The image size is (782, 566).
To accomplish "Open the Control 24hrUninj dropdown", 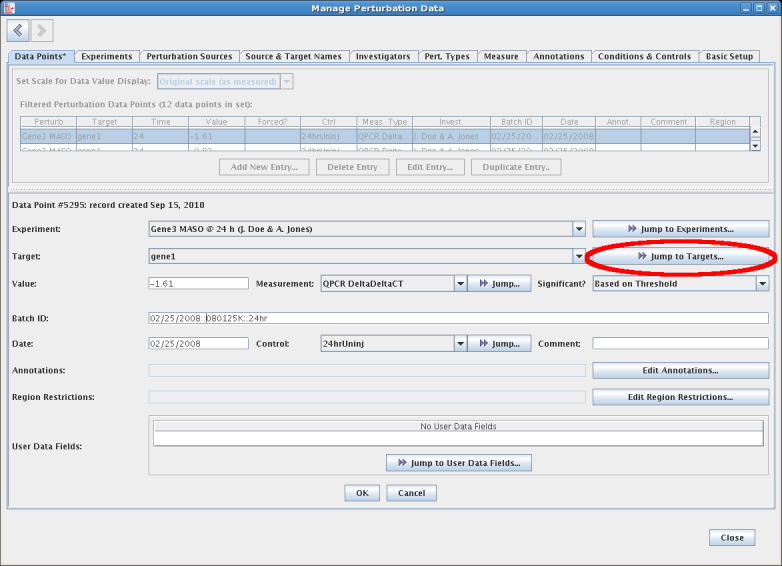I will (460, 344).
